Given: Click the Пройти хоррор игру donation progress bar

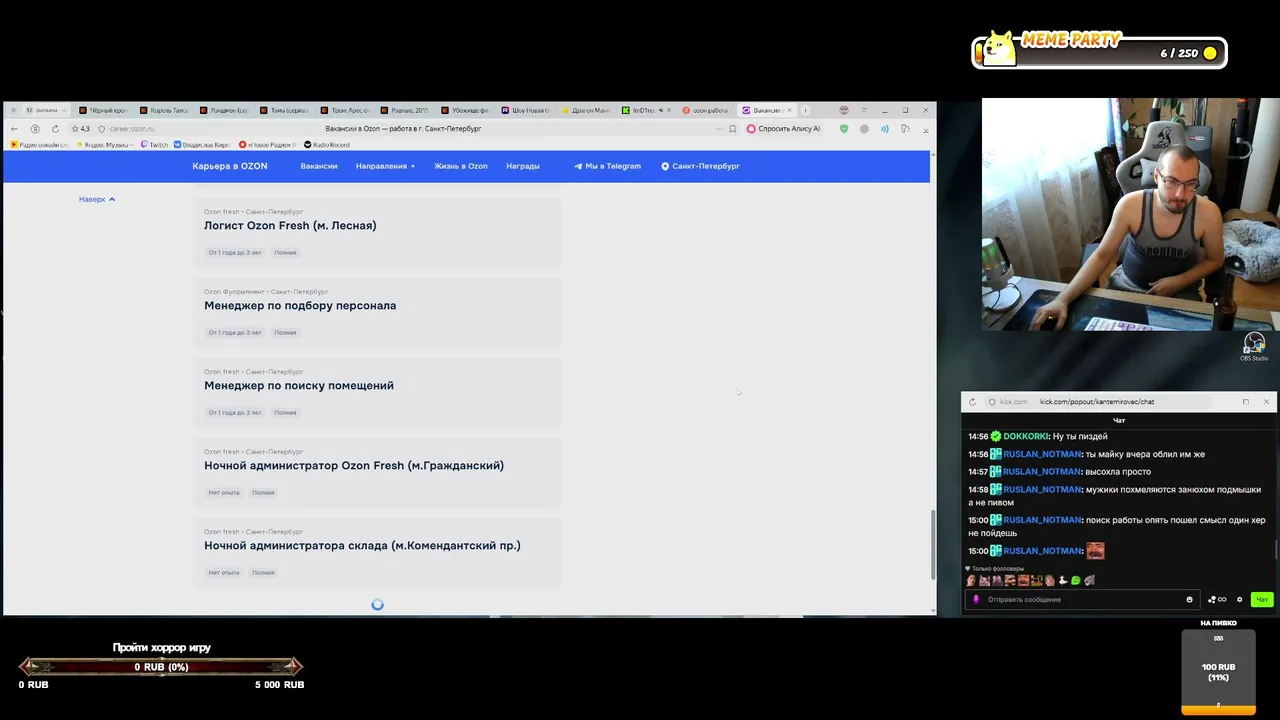Looking at the screenshot, I should 161,666.
